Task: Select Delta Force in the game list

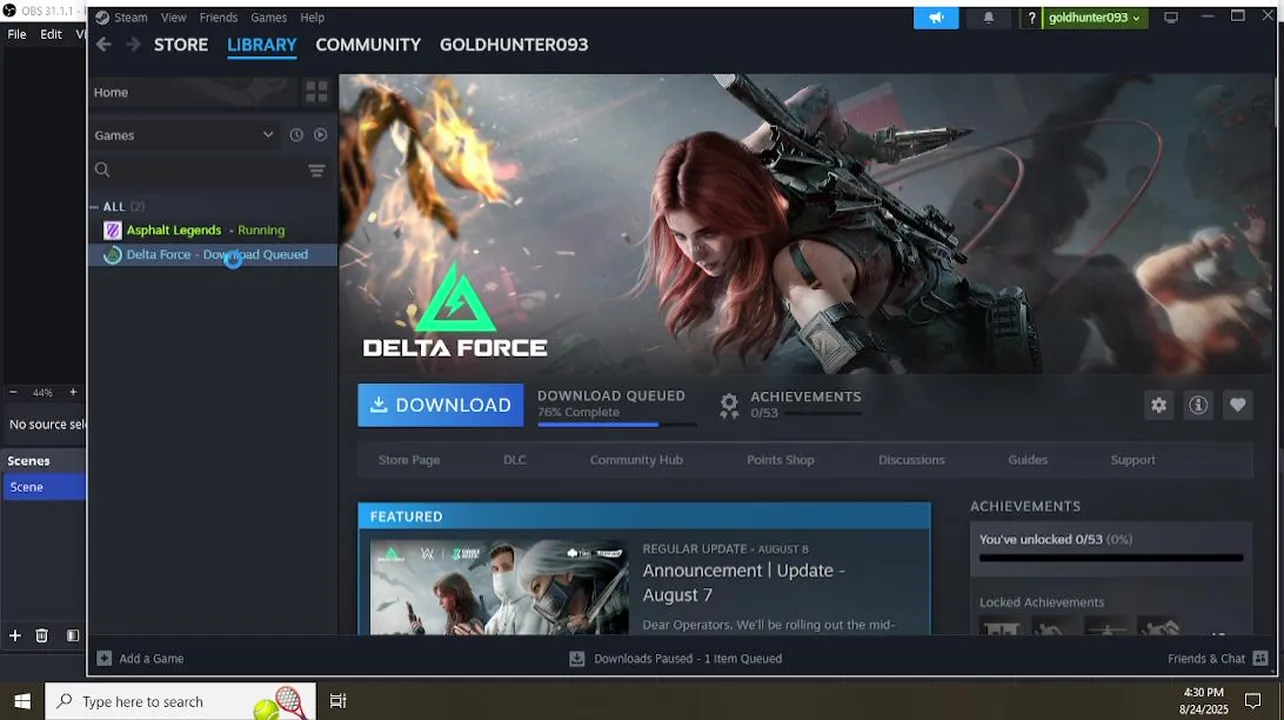Action: click(x=213, y=255)
